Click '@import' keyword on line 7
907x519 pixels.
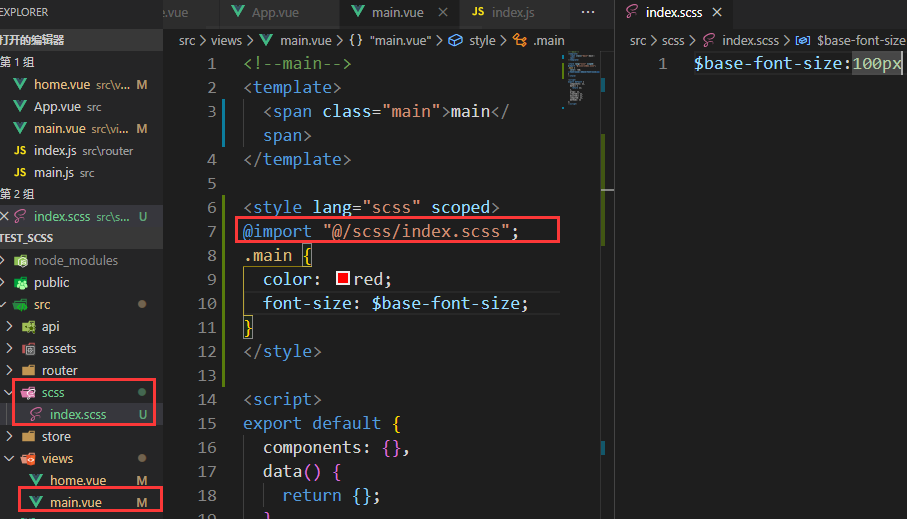pos(277,231)
